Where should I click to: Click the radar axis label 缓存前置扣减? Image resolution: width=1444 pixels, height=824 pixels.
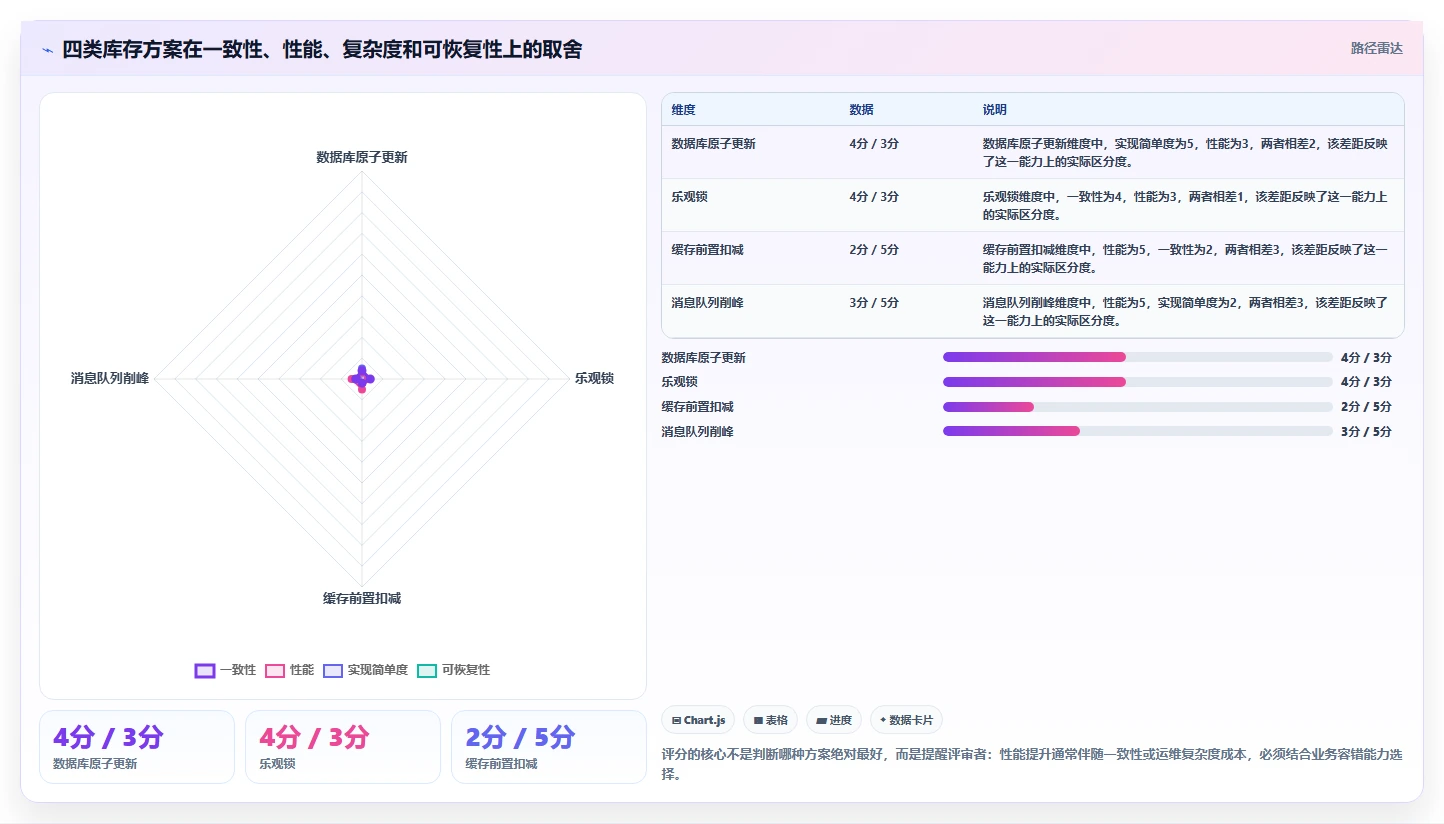pos(362,598)
